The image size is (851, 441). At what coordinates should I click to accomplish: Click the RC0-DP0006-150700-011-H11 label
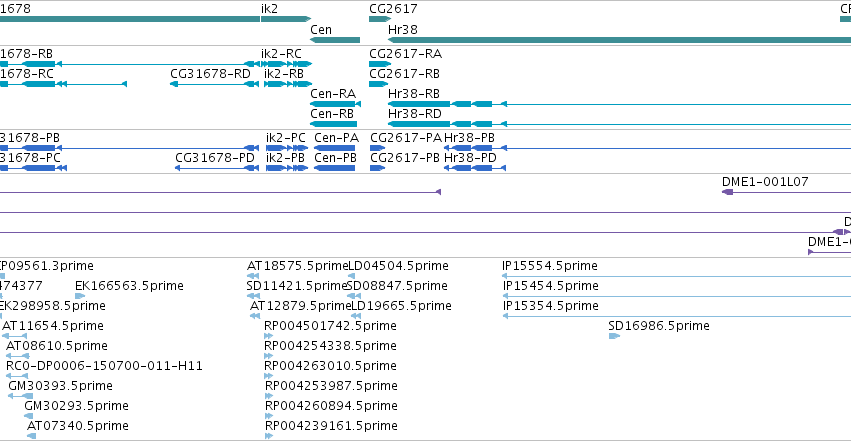104,366
